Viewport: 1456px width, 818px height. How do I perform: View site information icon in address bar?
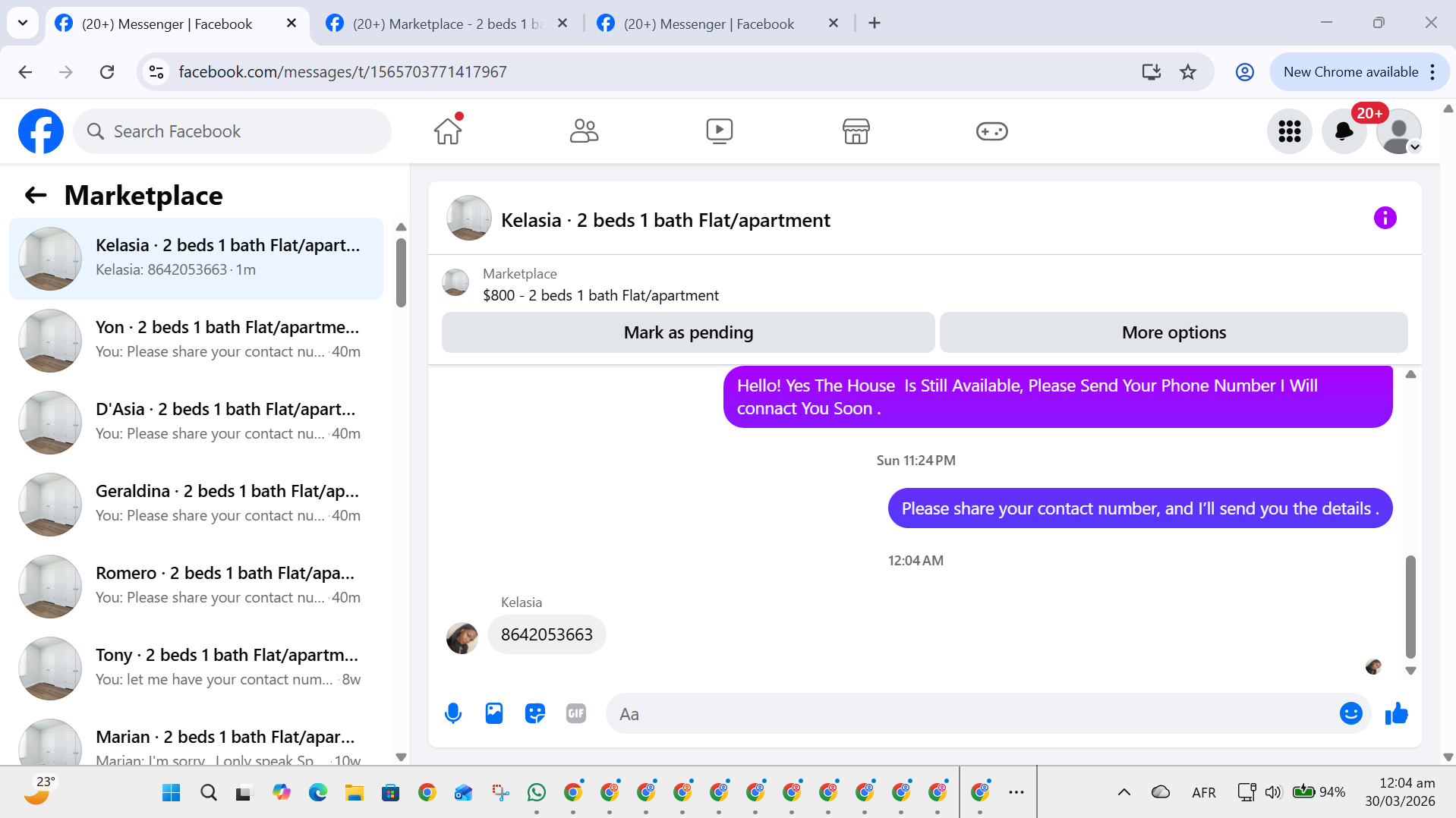coord(156,72)
